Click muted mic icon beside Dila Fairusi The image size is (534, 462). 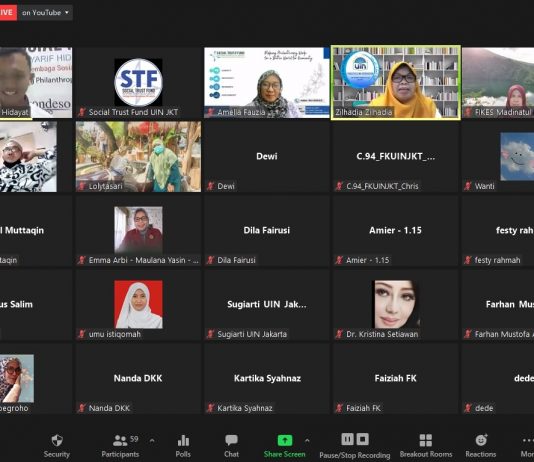click(x=210, y=260)
